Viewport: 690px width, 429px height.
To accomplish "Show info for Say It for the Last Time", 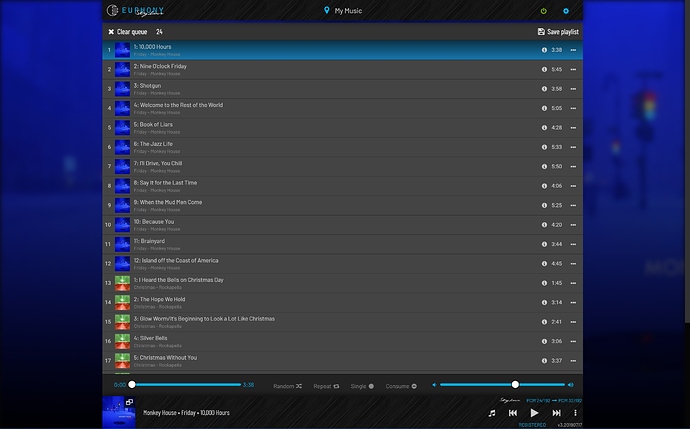I will point(544,186).
